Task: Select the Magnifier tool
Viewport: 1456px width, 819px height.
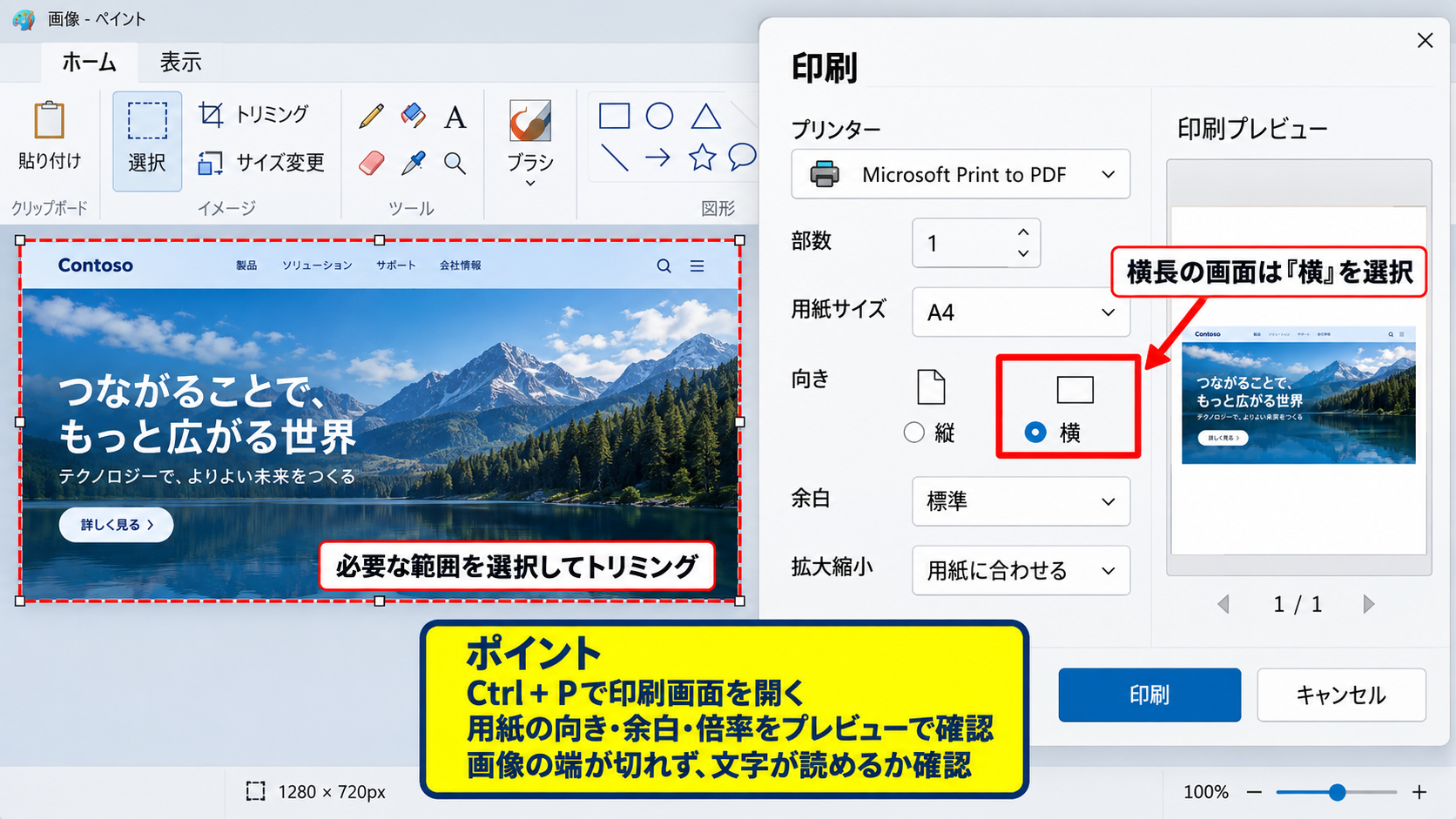Action: pyautogui.click(x=455, y=163)
